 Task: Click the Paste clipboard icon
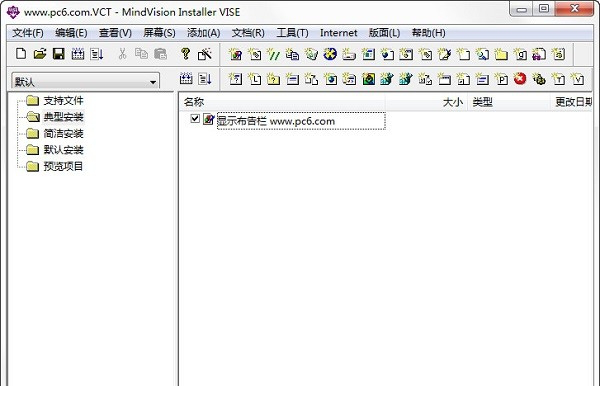click(160, 54)
